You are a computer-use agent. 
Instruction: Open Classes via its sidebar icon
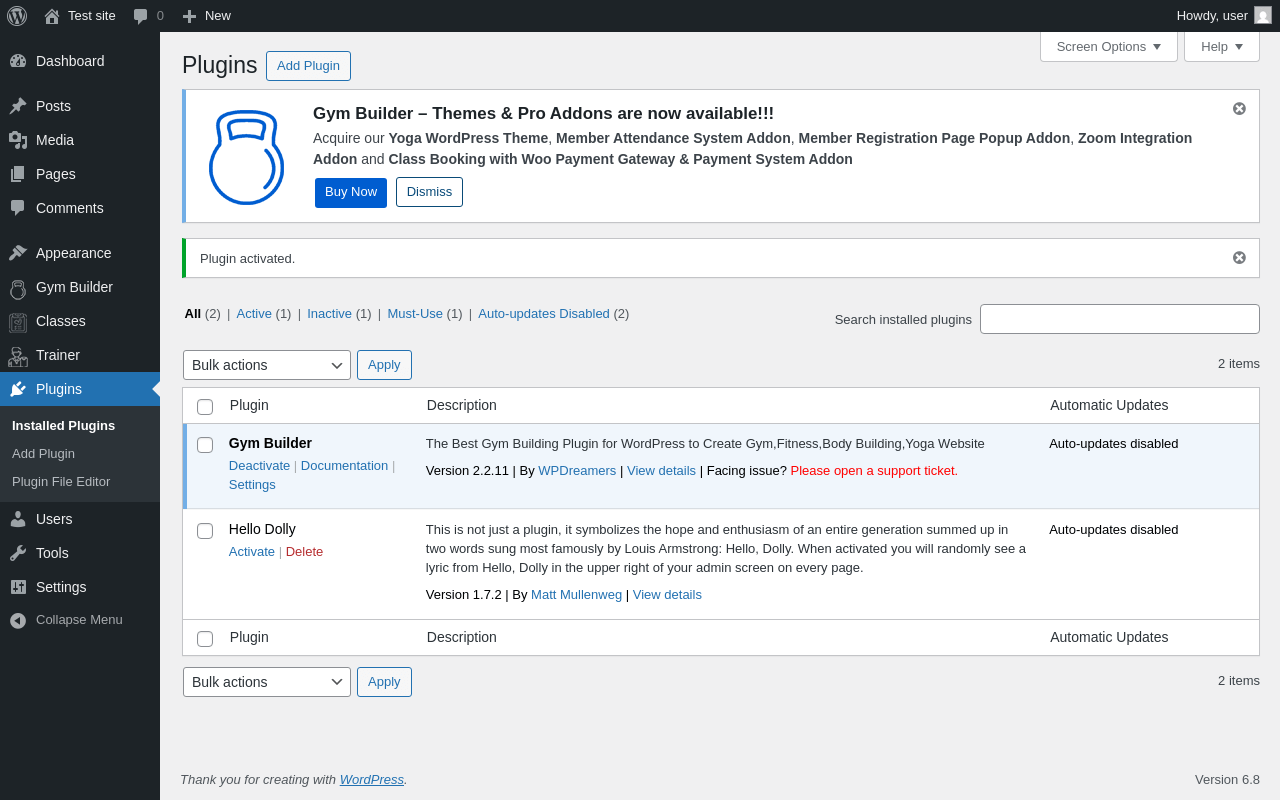pos(18,322)
